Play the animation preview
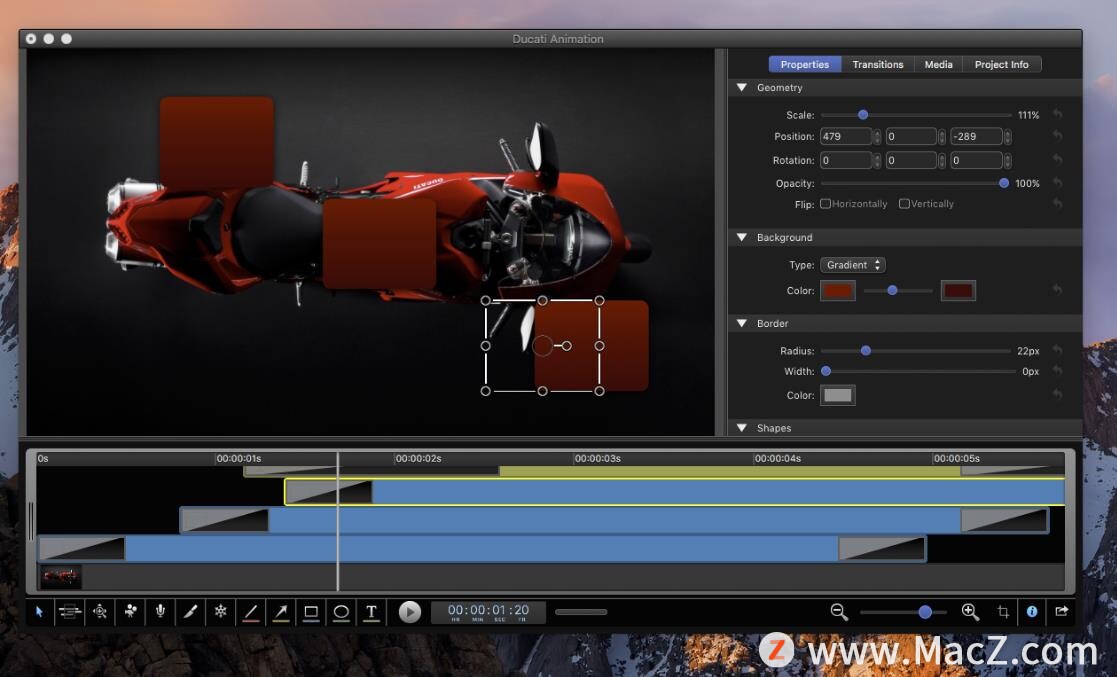This screenshot has height=677, width=1117. click(x=410, y=611)
